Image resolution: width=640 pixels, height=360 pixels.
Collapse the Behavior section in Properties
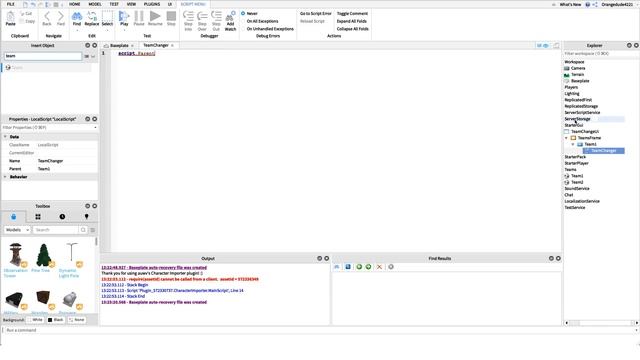coord(5,177)
